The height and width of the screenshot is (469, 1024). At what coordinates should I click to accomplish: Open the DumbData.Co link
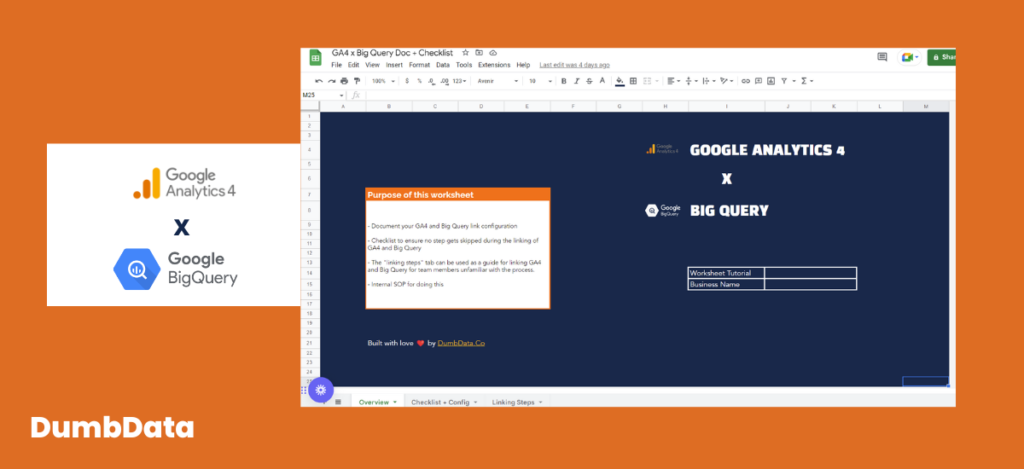[461, 343]
